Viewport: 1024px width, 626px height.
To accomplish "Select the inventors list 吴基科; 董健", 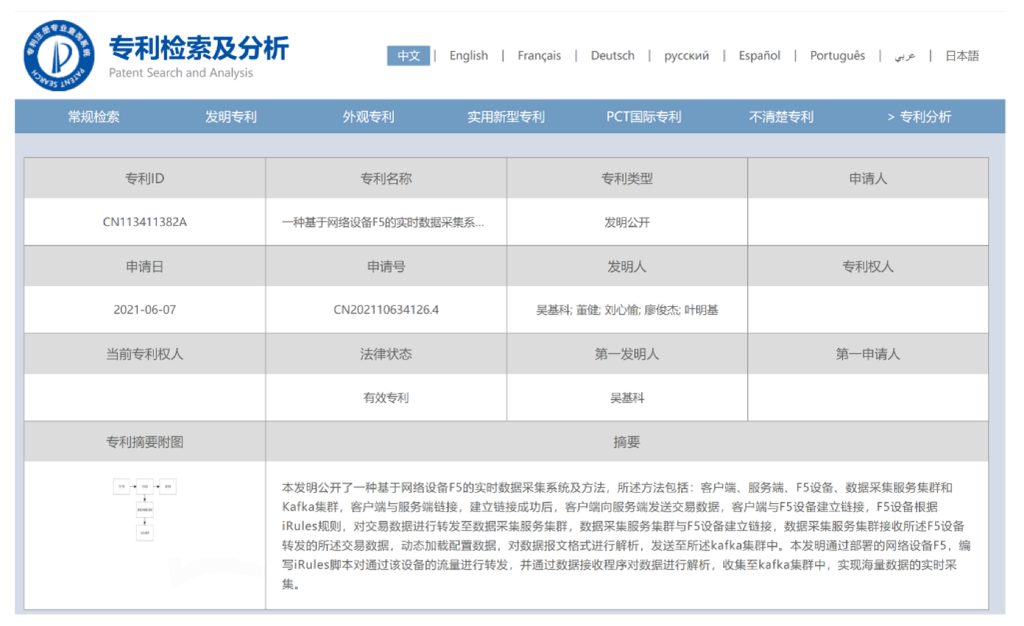I will pos(626,309).
